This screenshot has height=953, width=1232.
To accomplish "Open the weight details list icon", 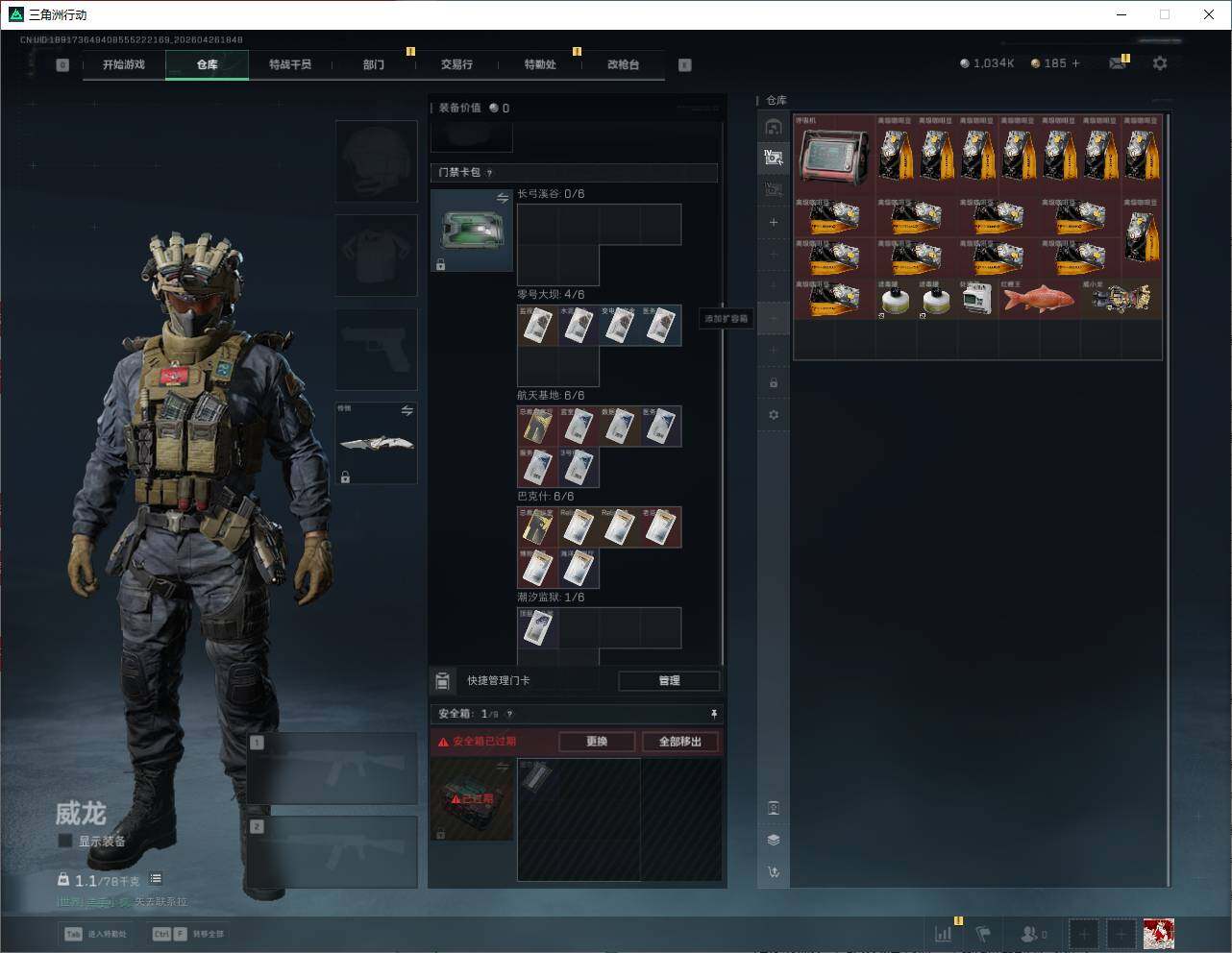I will click(156, 879).
